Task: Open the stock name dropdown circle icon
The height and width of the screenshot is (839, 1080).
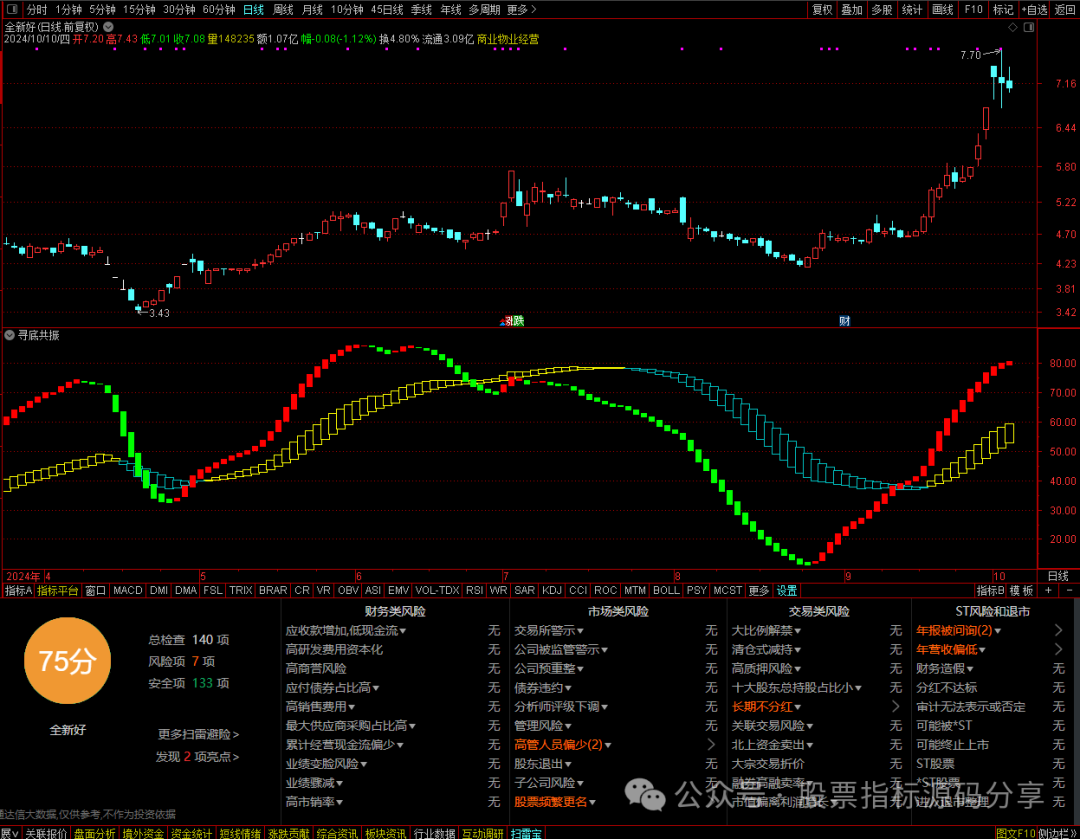Action: point(109,27)
